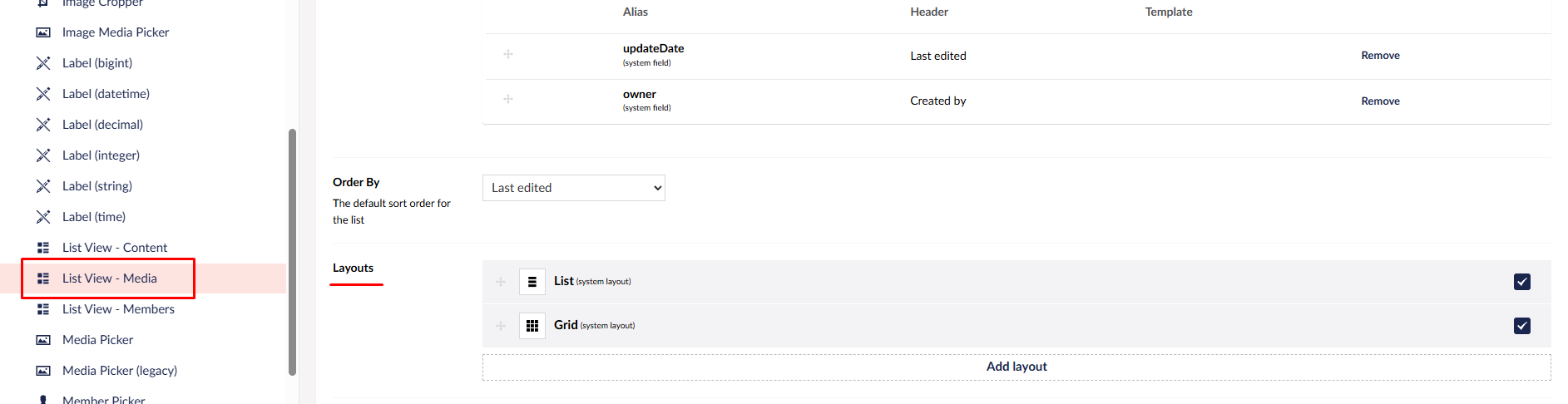Open Media Picker (legacy) item
This screenshot has height=404, width=1568.
[120, 371]
